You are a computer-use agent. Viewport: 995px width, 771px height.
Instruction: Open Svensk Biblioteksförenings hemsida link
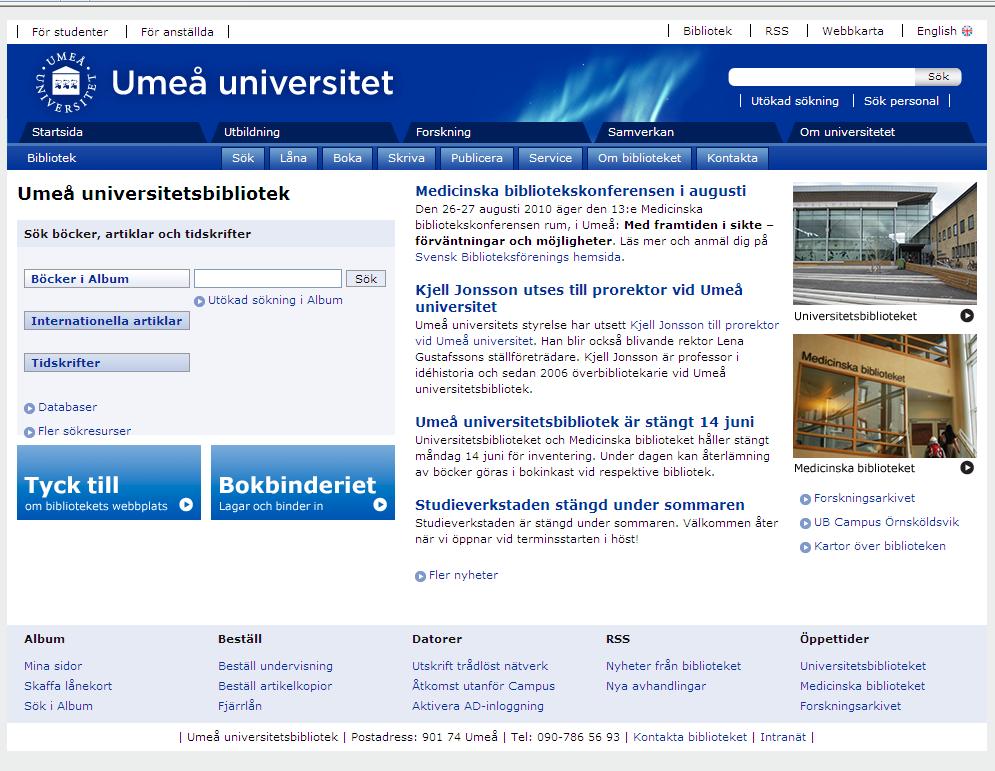(x=518, y=257)
